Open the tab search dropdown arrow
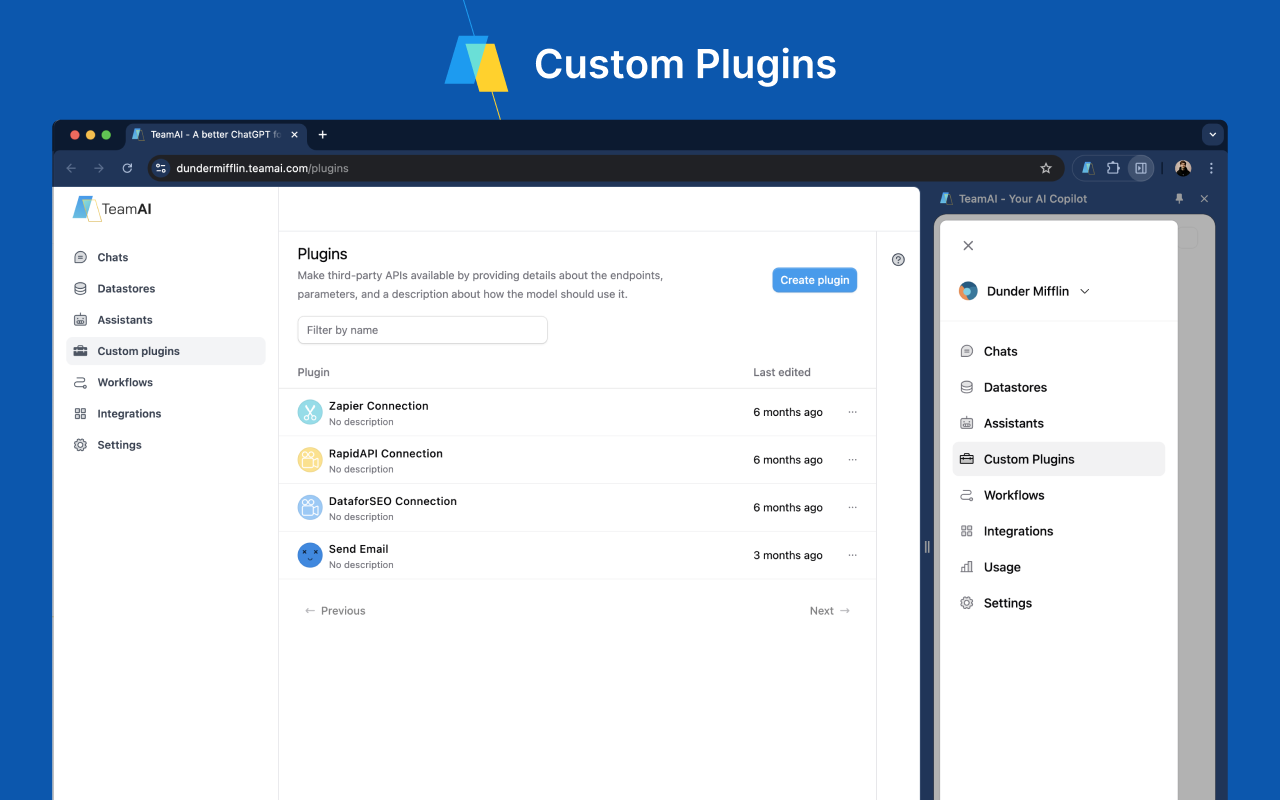 click(1213, 134)
